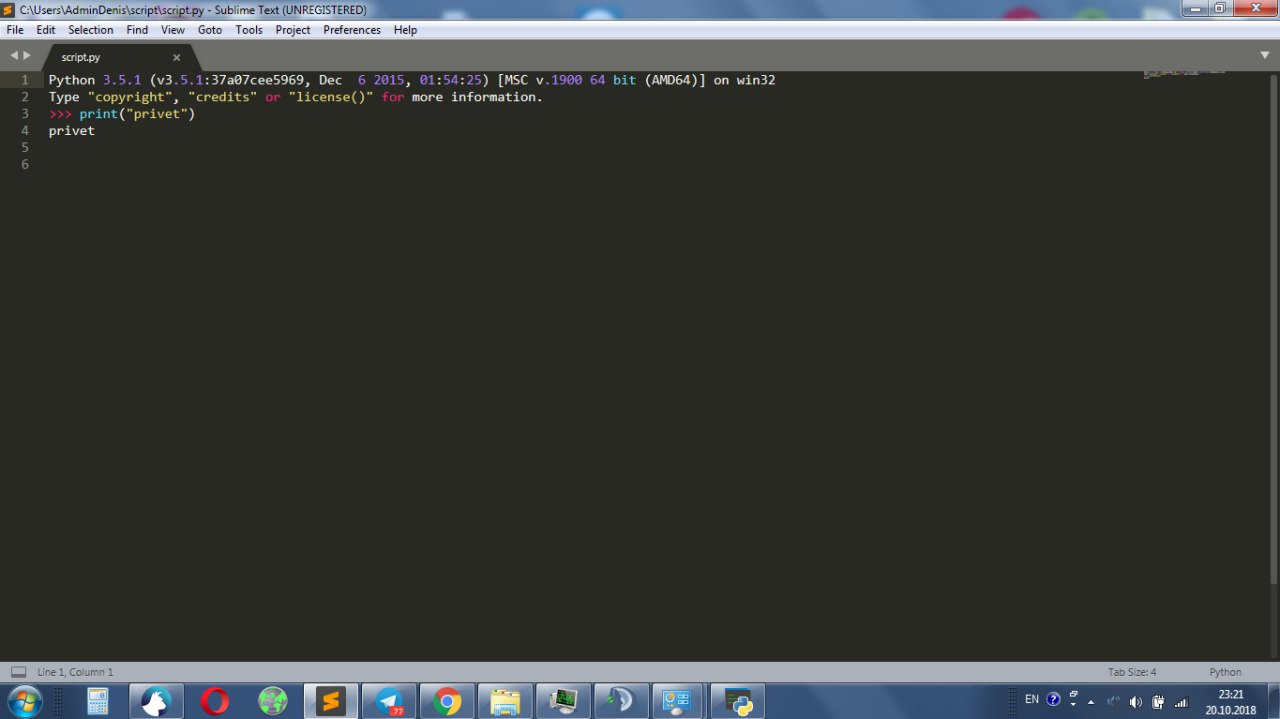
Task: Click the Sublime Text icon in title bar
Action: pos(8,9)
